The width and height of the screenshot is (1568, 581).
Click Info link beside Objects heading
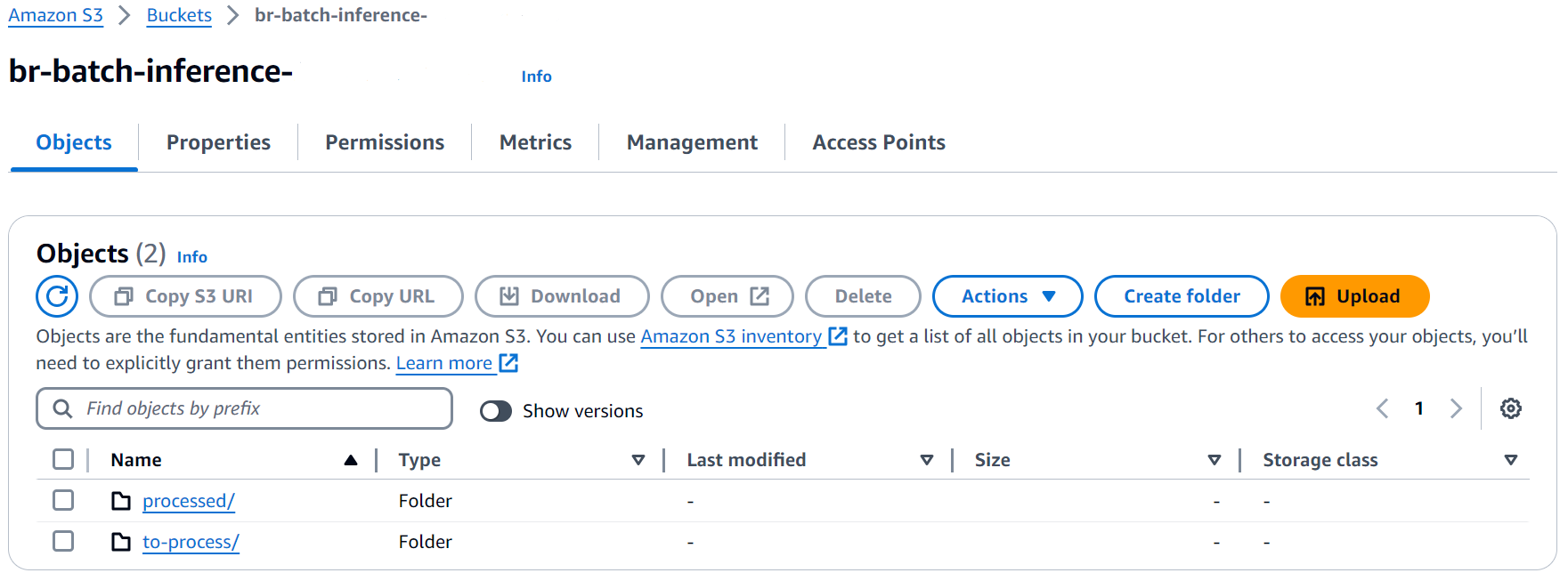[192, 257]
